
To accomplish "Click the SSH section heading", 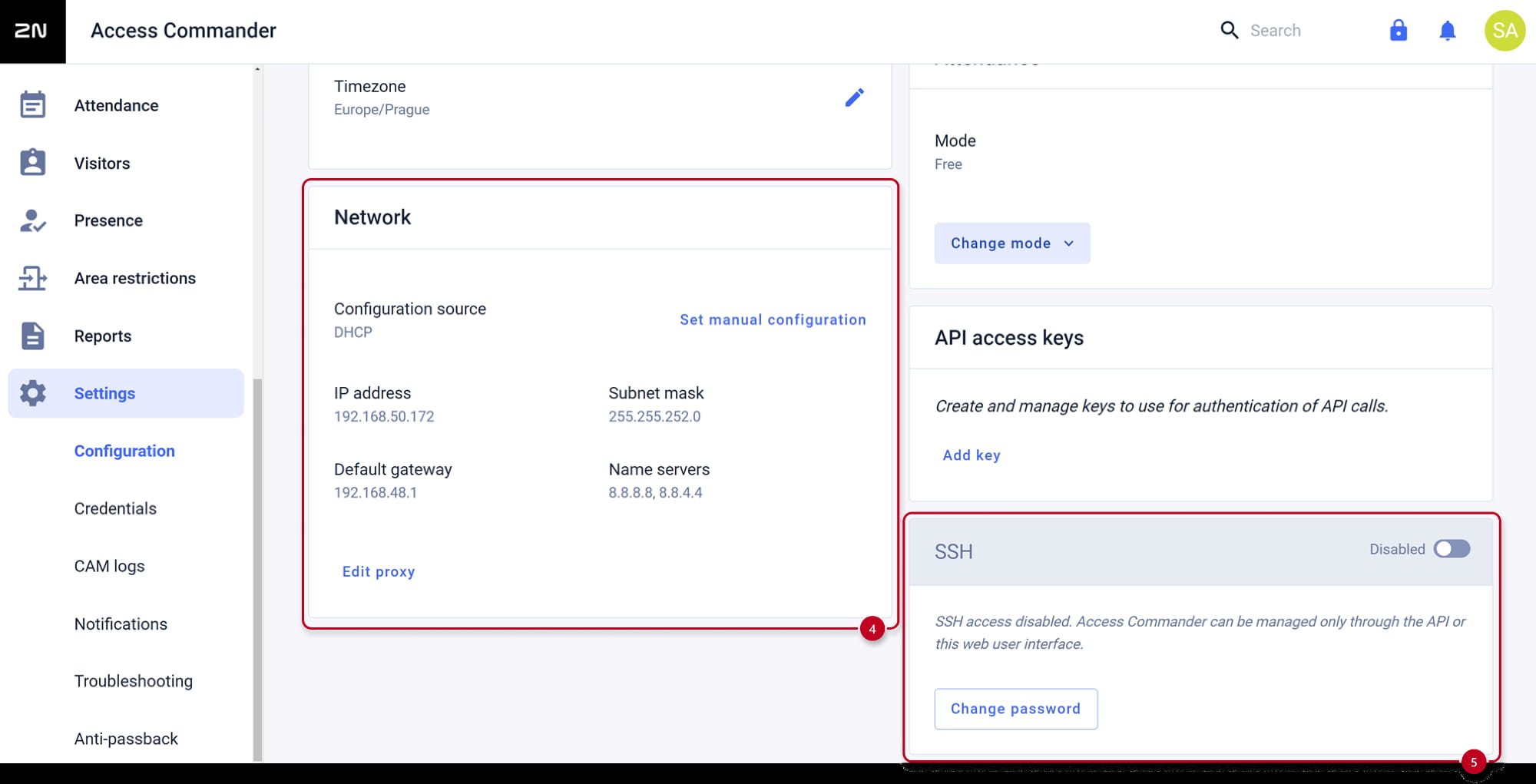I will point(954,552).
